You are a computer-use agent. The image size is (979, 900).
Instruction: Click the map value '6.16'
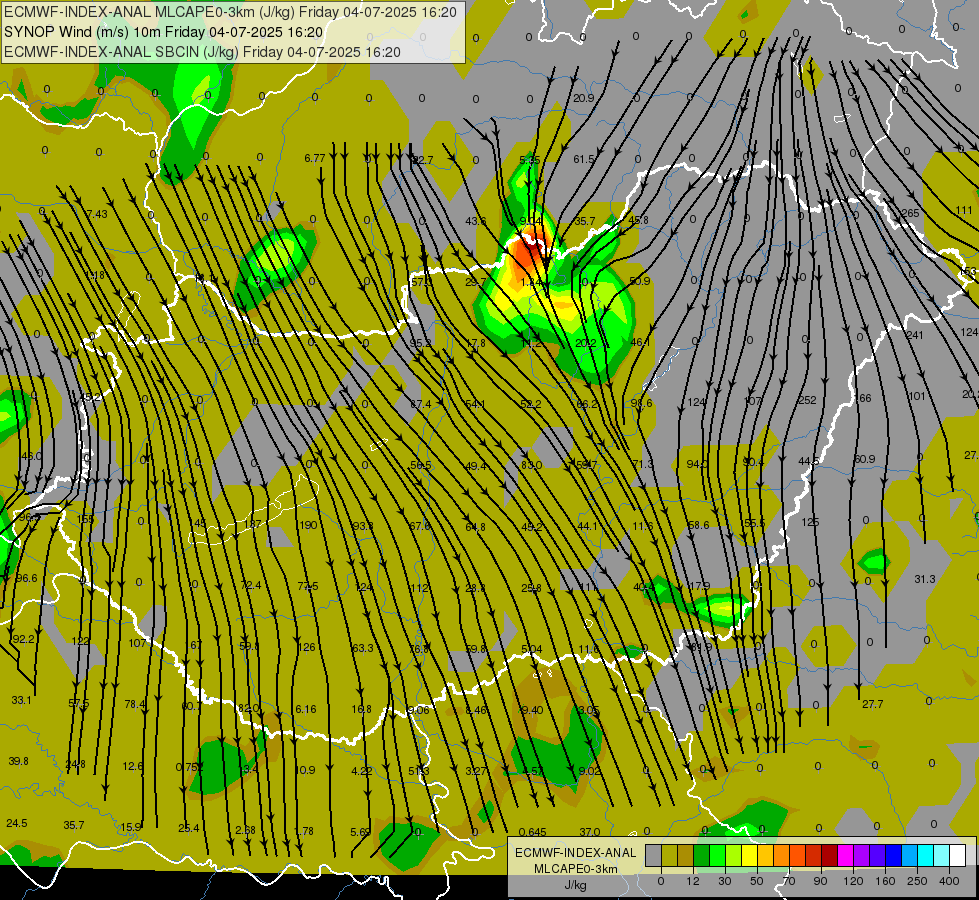(x=305, y=709)
